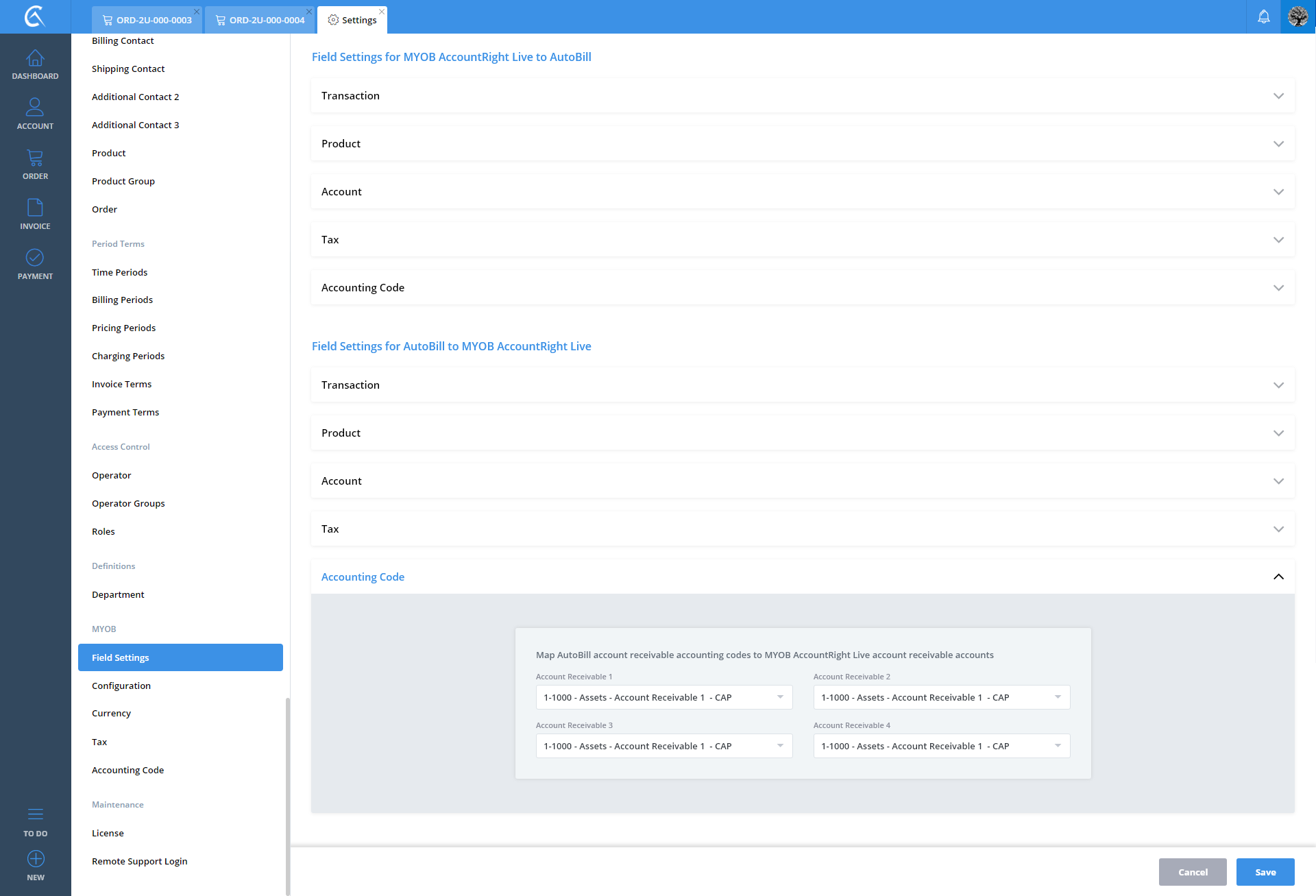Go to Account section icon
The image size is (1316, 896).
tap(35, 108)
